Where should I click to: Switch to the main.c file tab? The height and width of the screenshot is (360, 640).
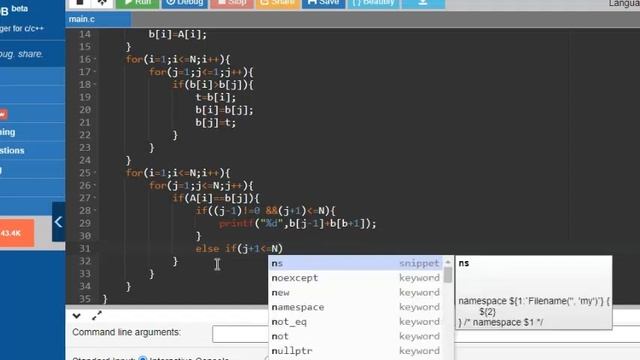point(98,19)
